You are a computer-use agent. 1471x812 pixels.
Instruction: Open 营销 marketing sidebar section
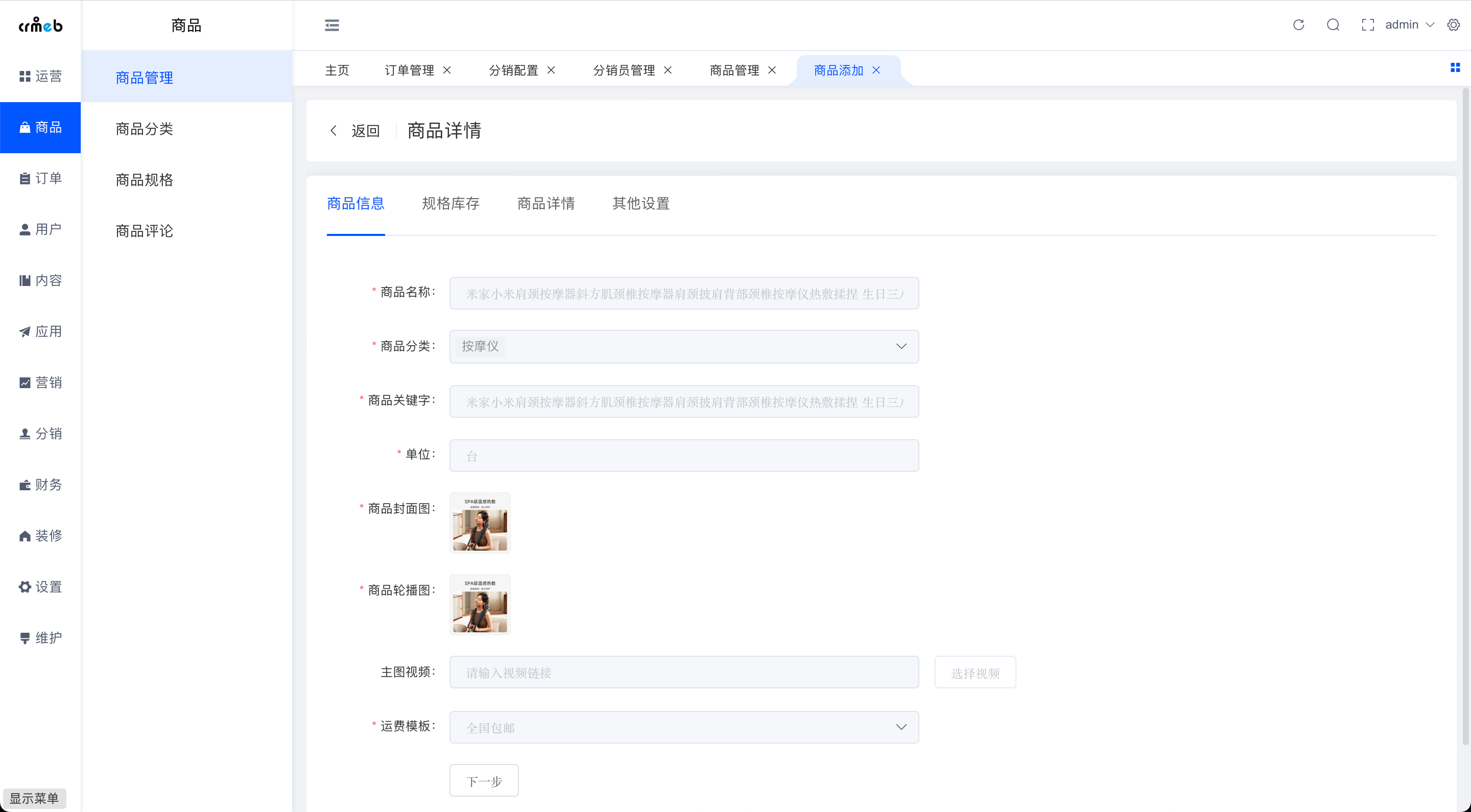click(40, 383)
